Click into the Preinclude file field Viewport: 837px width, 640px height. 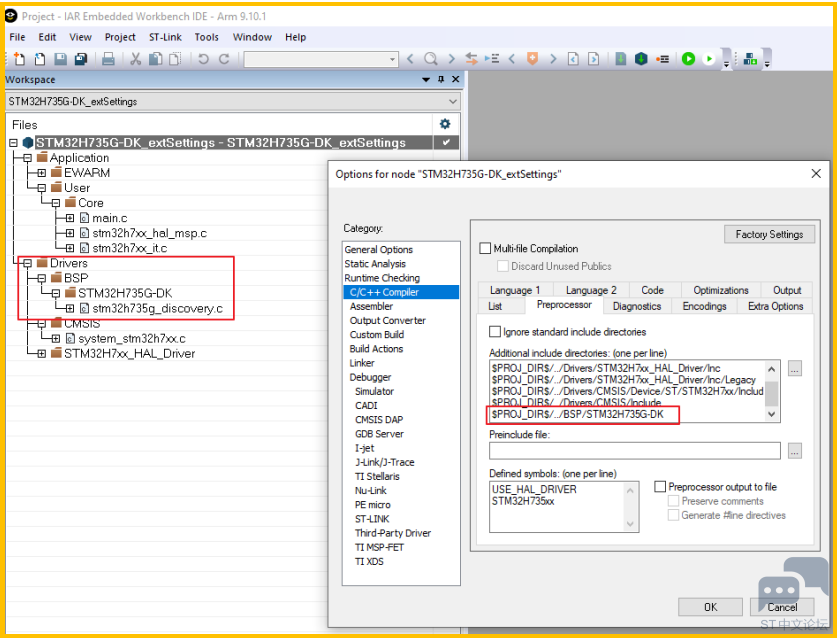click(x=635, y=451)
